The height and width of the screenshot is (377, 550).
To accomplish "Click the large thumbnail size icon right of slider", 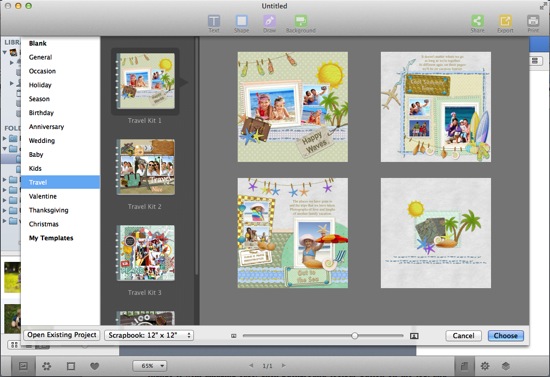I will (x=414, y=336).
